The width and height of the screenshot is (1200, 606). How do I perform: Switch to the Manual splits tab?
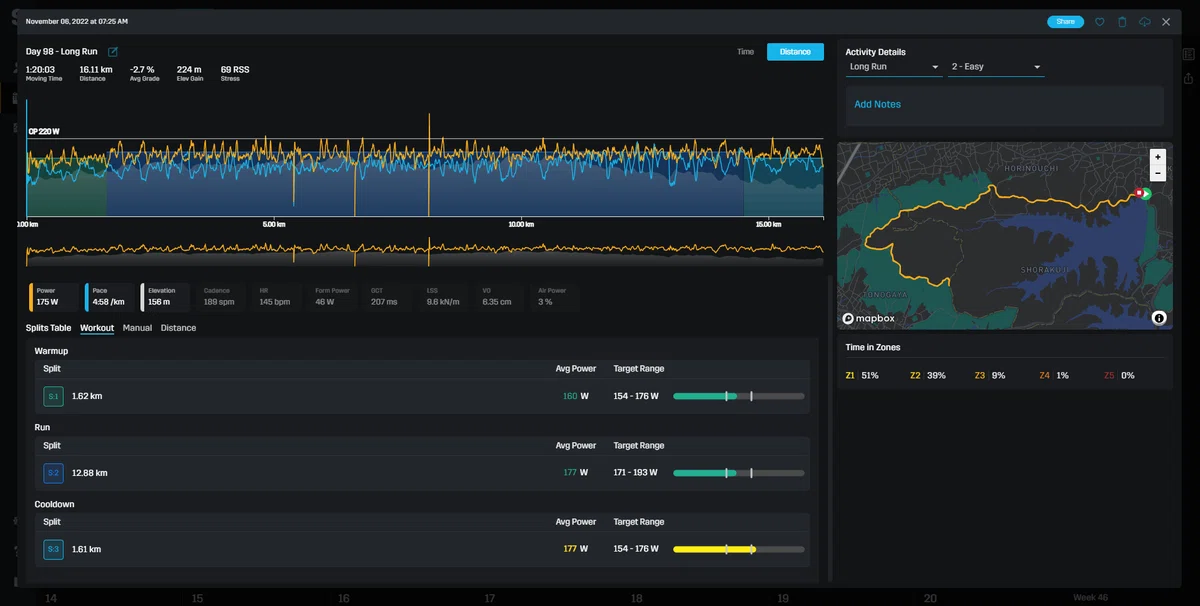tap(137, 328)
